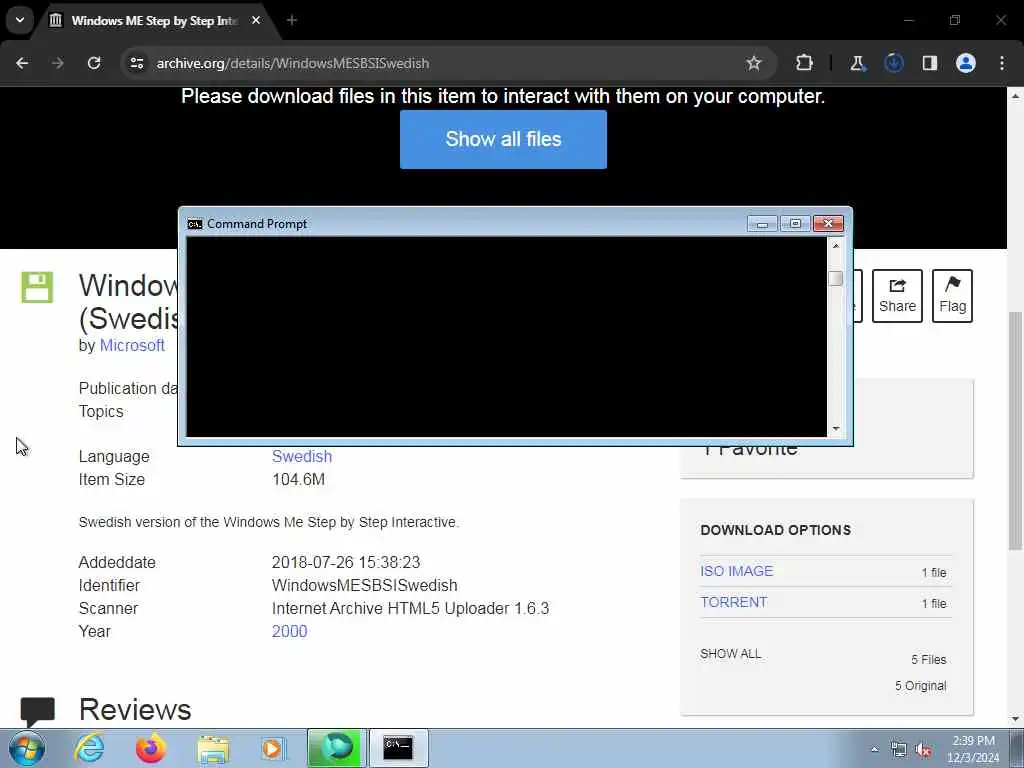Bookmark this page with the star
Image resolution: width=1024 pixels, height=768 pixels.
(x=754, y=63)
